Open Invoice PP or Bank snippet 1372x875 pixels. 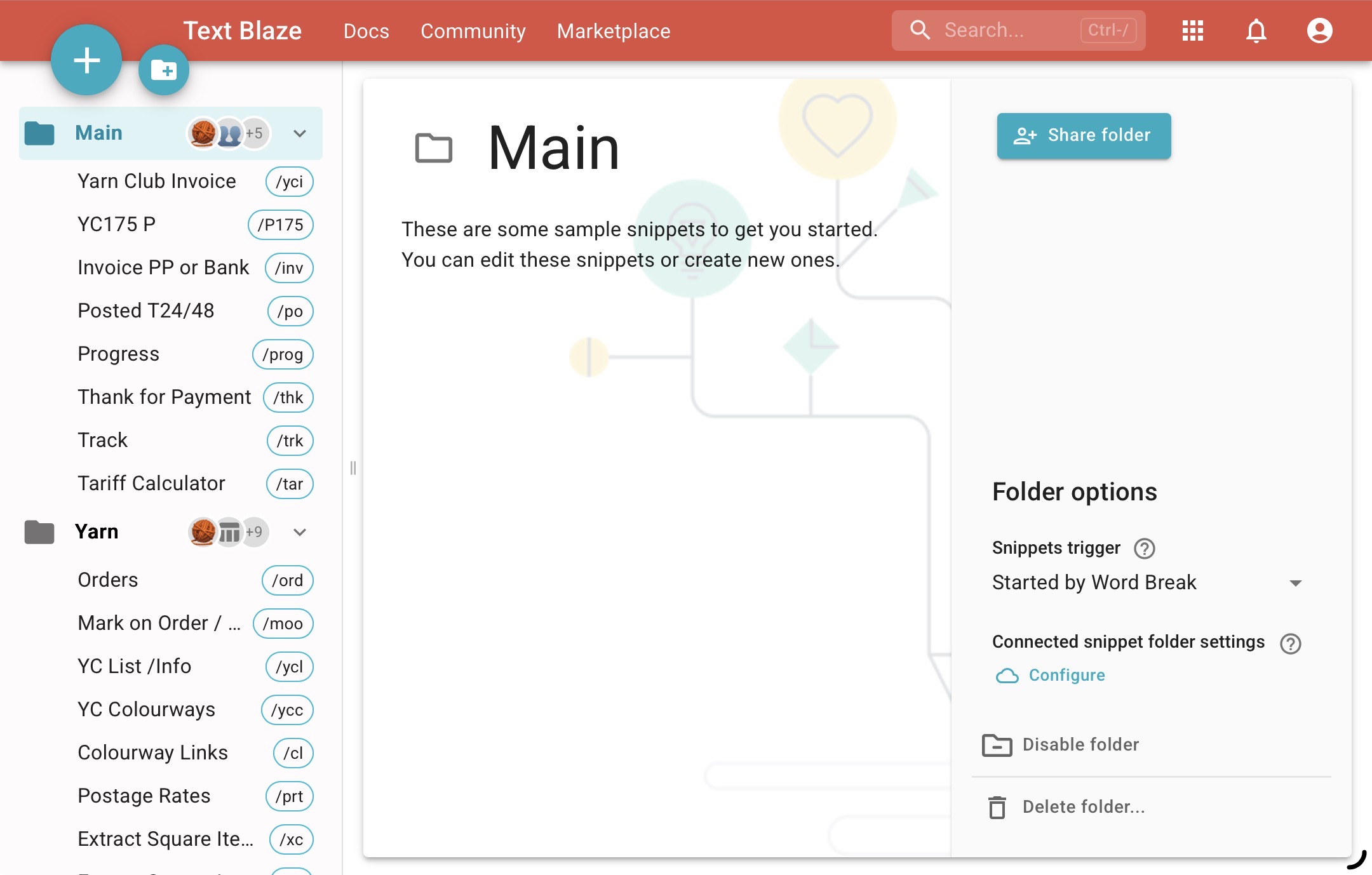[163, 267]
